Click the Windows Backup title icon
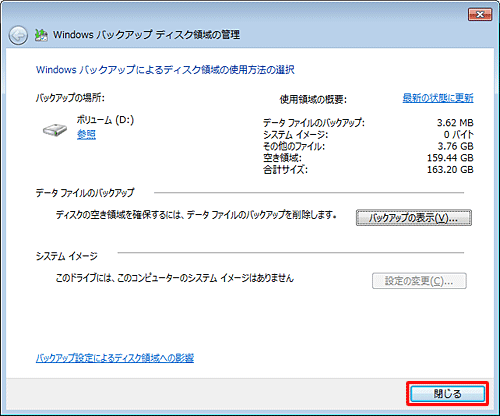The height and width of the screenshot is (416, 500). click(x=41, y=35)
